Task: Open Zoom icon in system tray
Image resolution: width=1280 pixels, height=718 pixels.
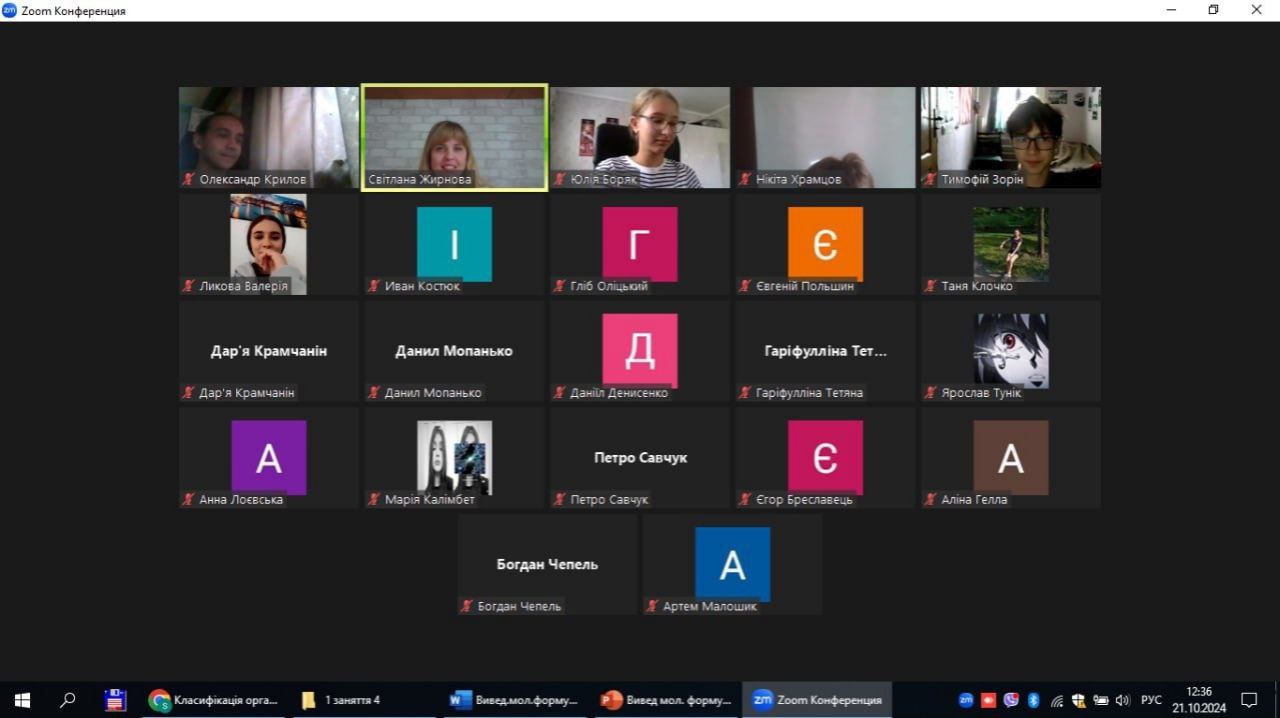Action: click(966, 700)
